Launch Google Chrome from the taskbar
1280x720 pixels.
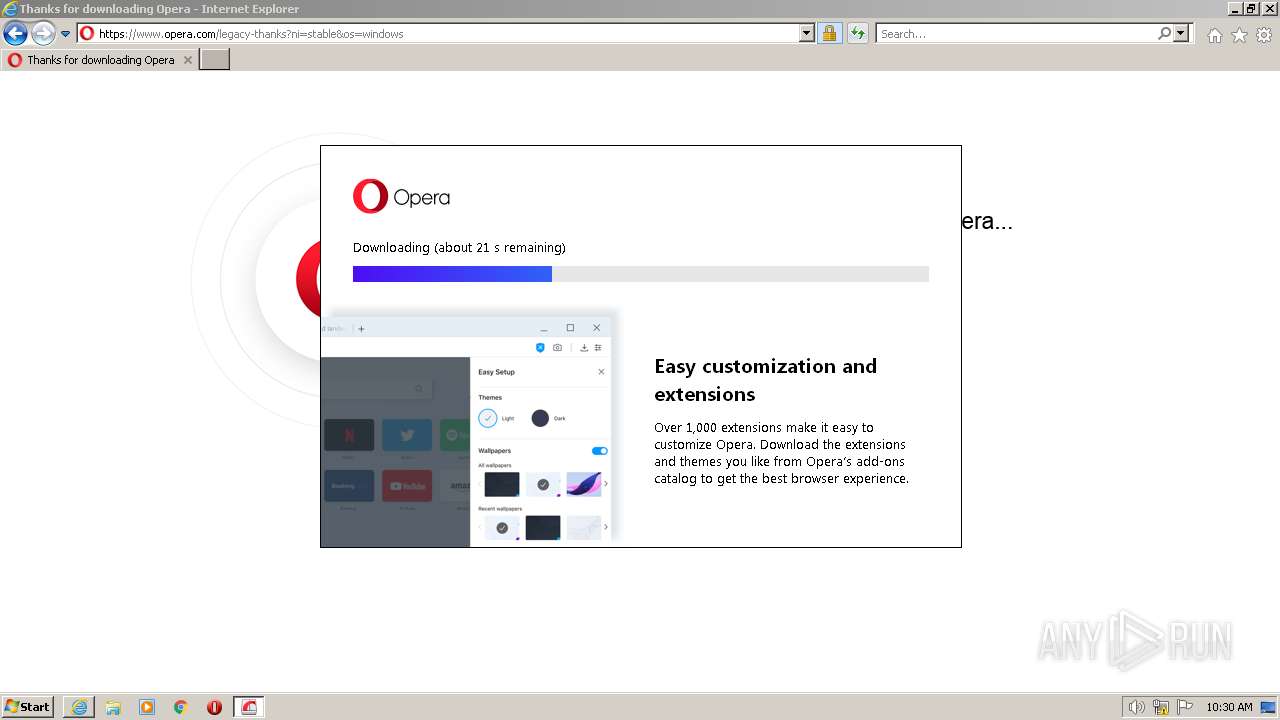pyautogui.click(x=181, y=707)
